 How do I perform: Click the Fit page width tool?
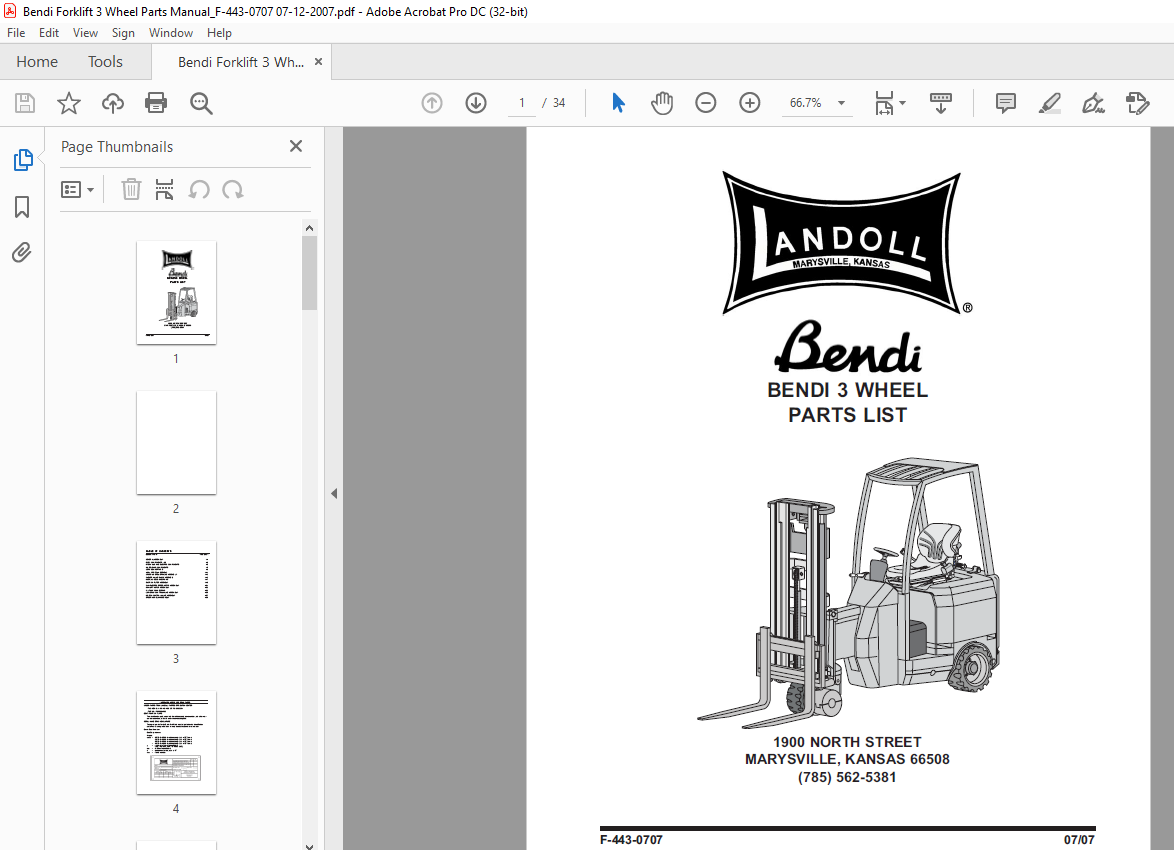click(x=884, y=103)
